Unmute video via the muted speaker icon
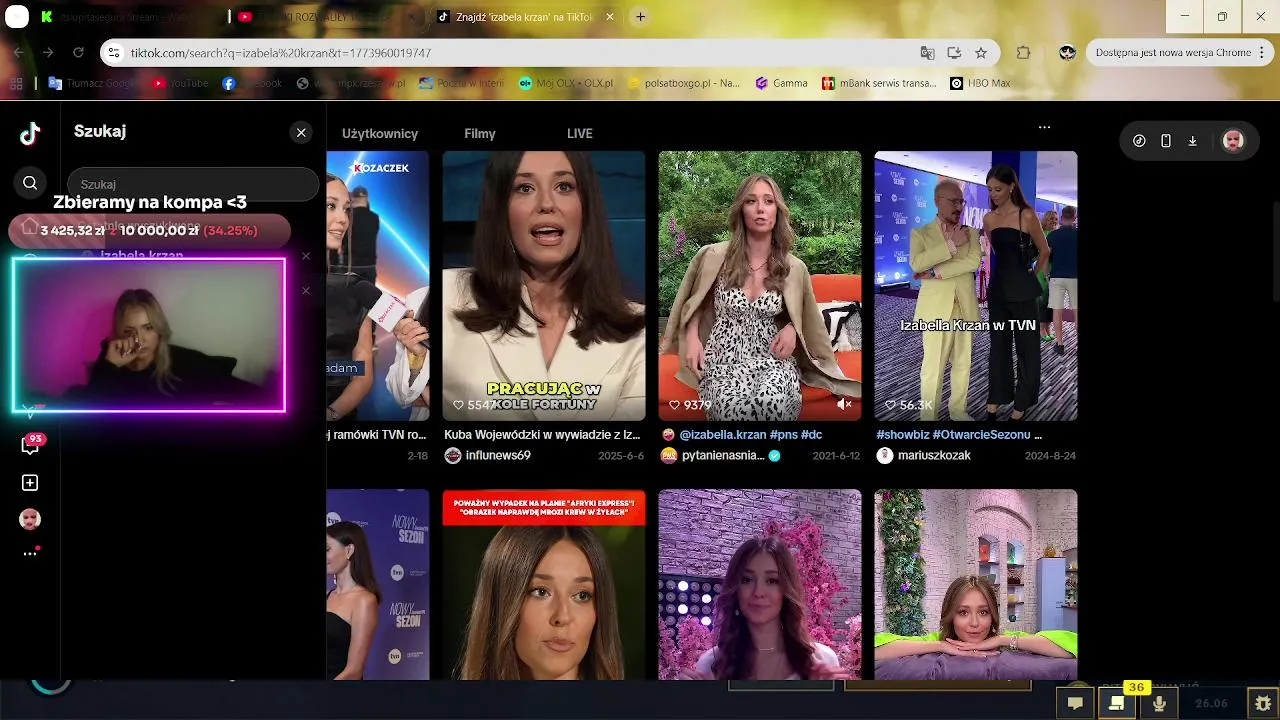Screen dimensions: 1280x720 [x=844, y=404]
